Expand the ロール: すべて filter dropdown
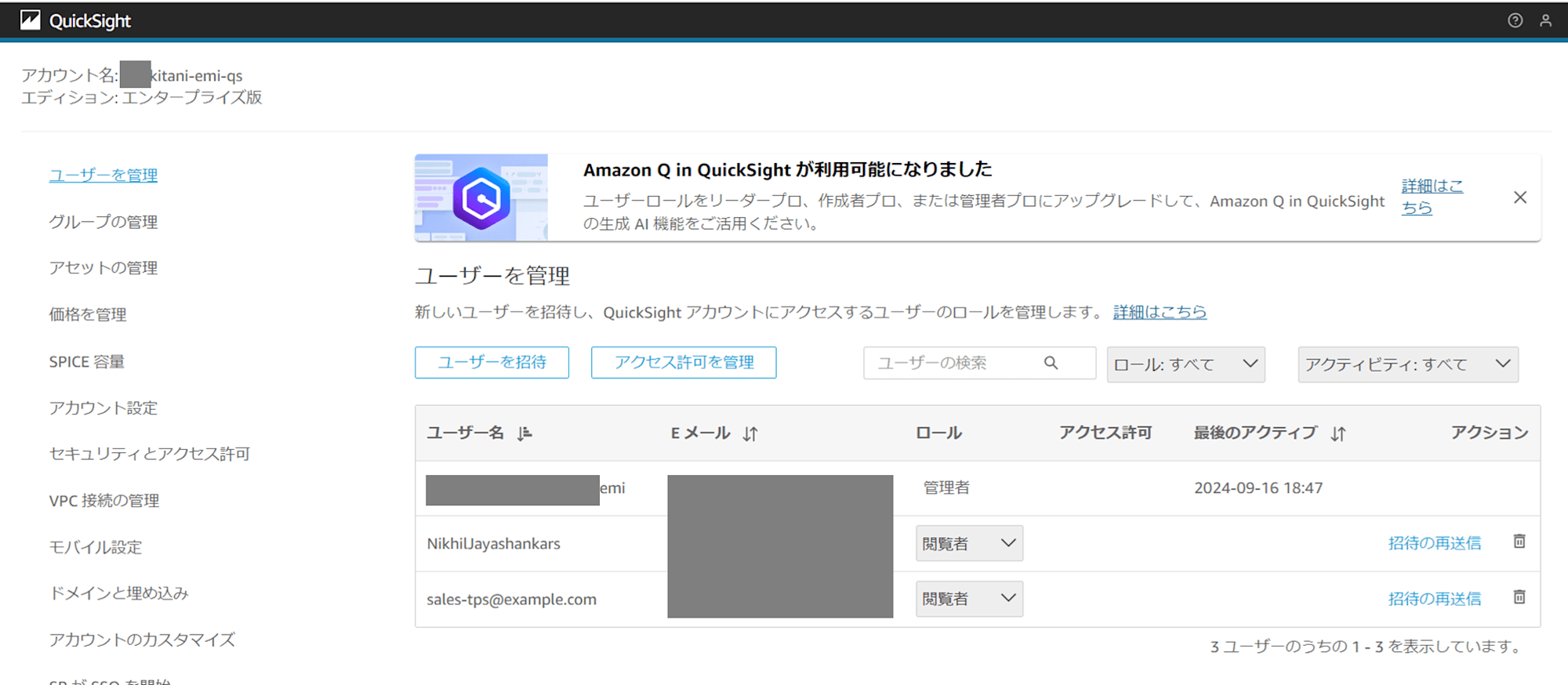 pos(1186,364)
